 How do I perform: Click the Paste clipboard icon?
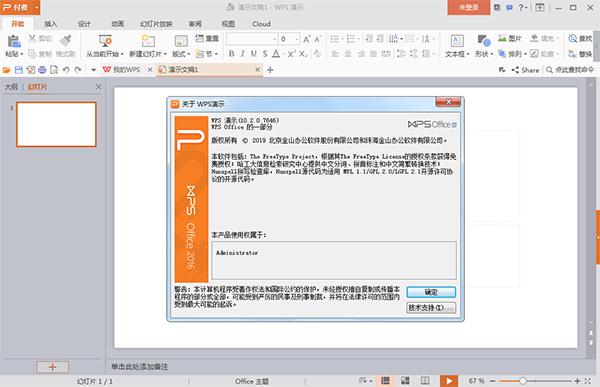[14, 41]
